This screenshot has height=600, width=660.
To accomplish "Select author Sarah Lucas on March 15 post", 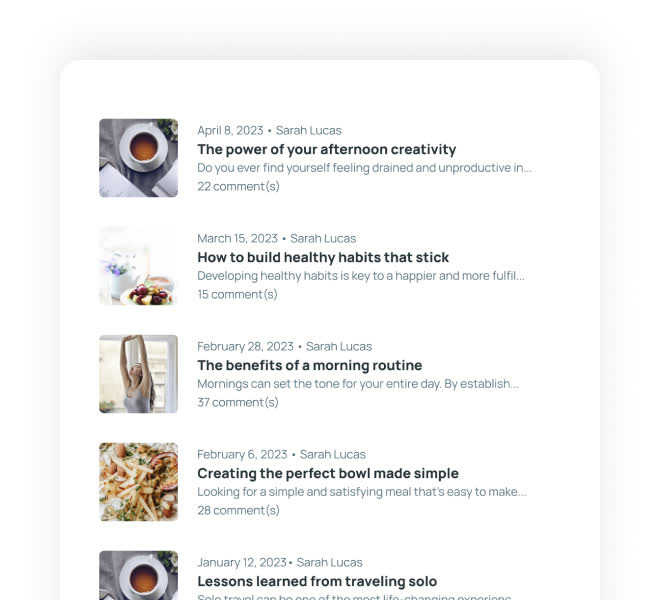I will tap(323, 238).
